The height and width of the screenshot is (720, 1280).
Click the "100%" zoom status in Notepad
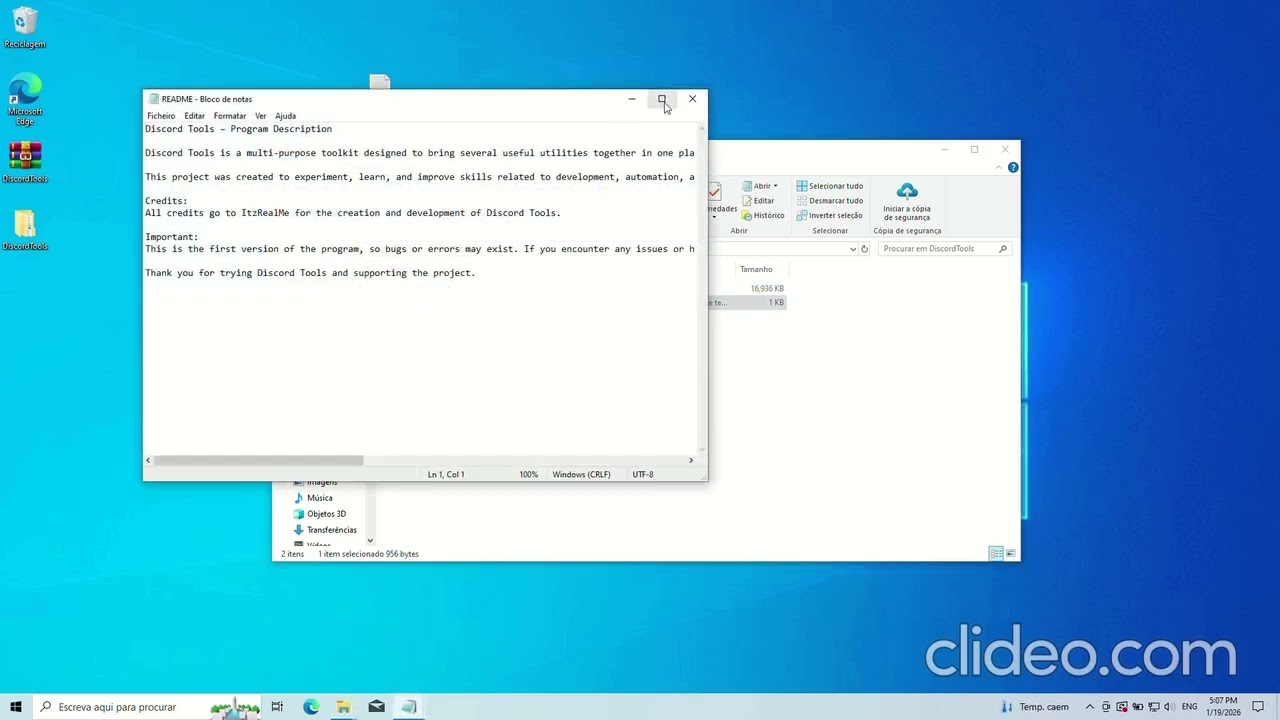[x=528, y=474]
